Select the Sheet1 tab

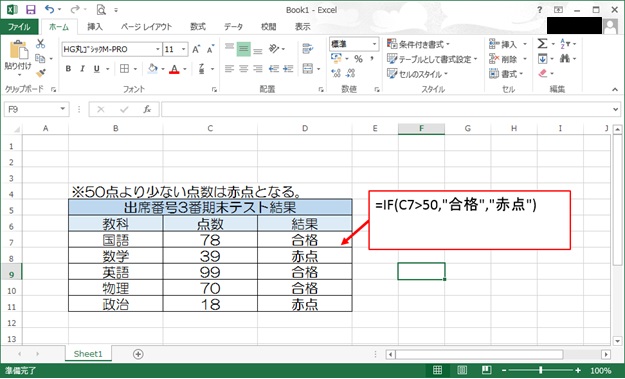[x=88, y=354]
